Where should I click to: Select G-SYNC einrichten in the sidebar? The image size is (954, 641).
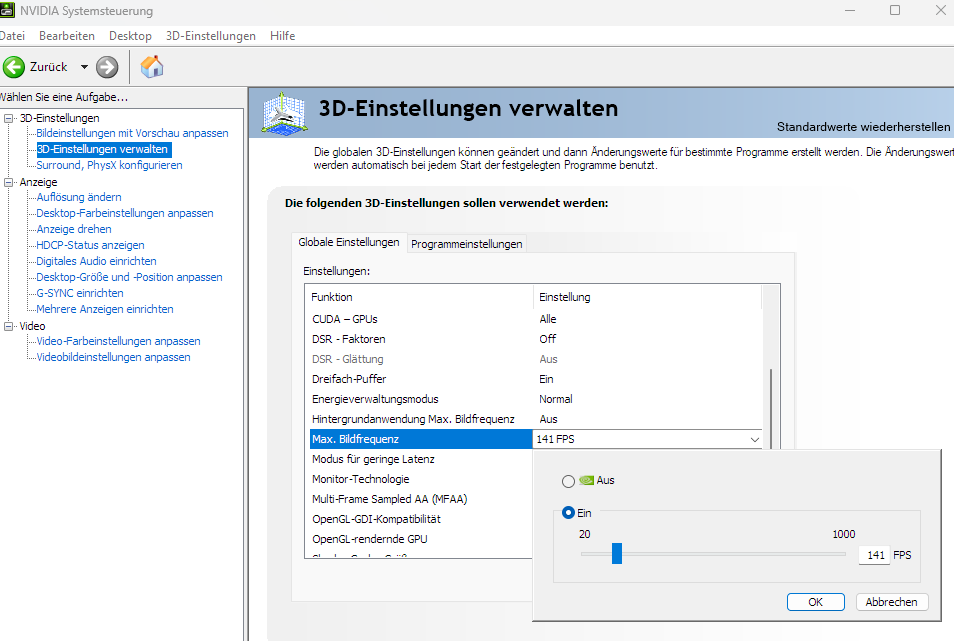pyautogui.click(x=79, y=293)
